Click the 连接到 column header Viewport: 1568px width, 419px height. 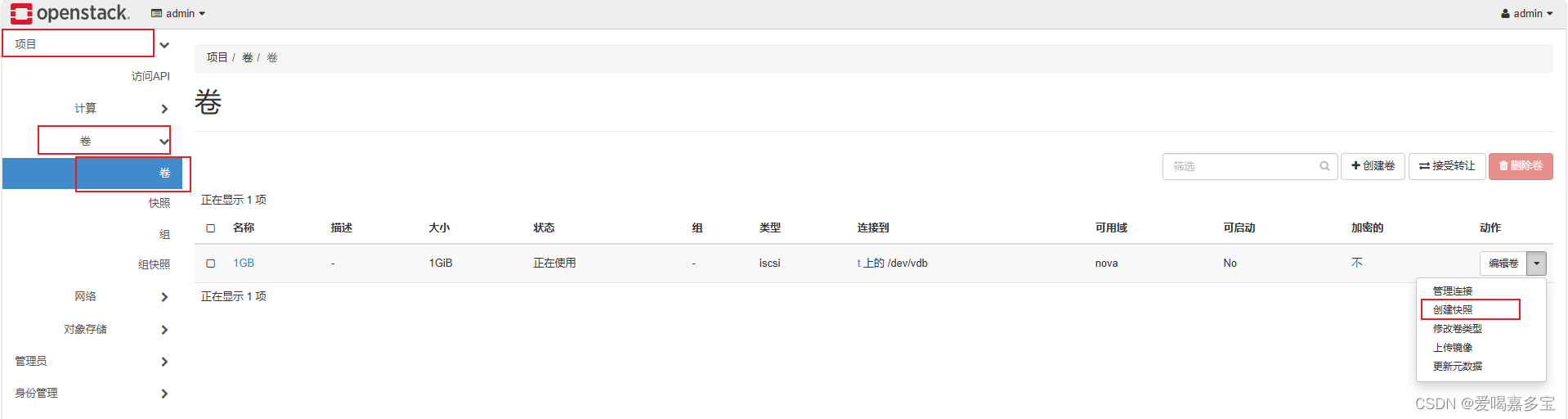pos(873,228)
